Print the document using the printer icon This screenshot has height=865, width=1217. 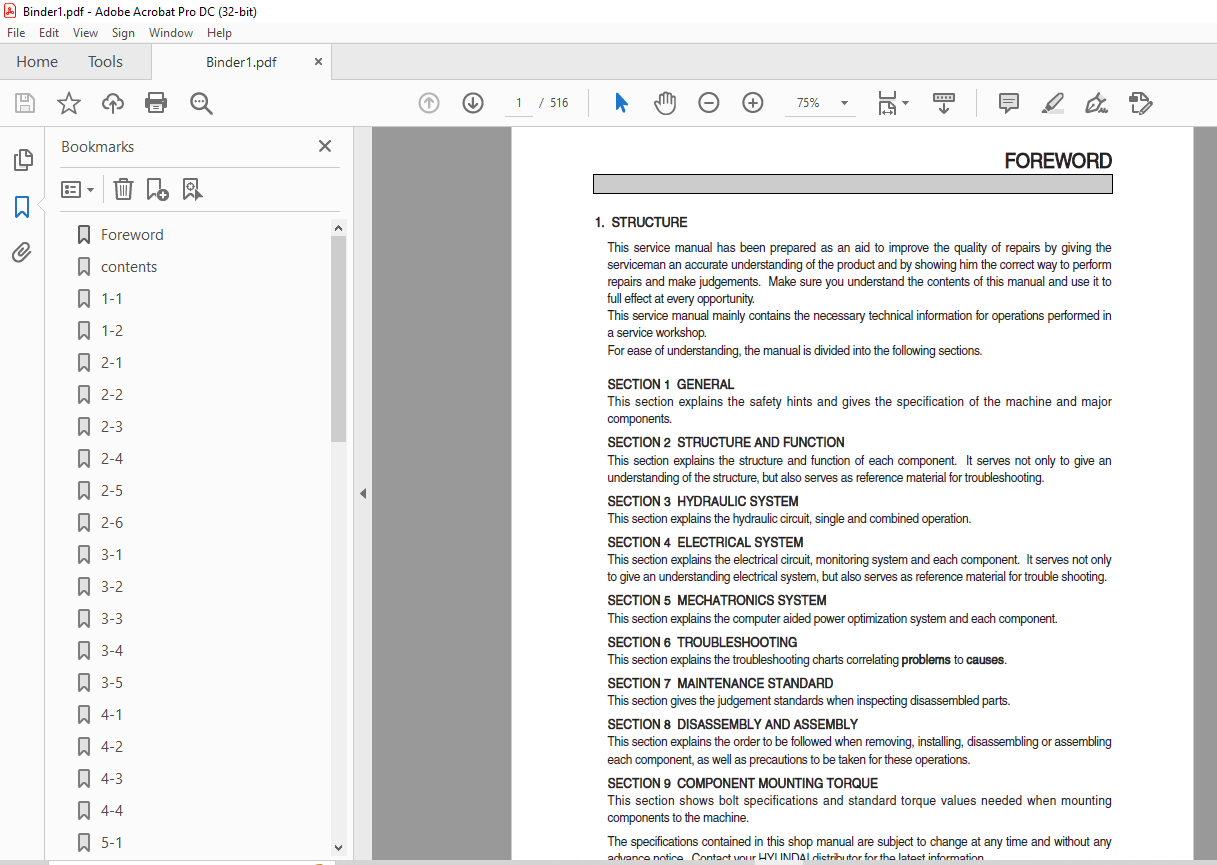click(156, 103)
